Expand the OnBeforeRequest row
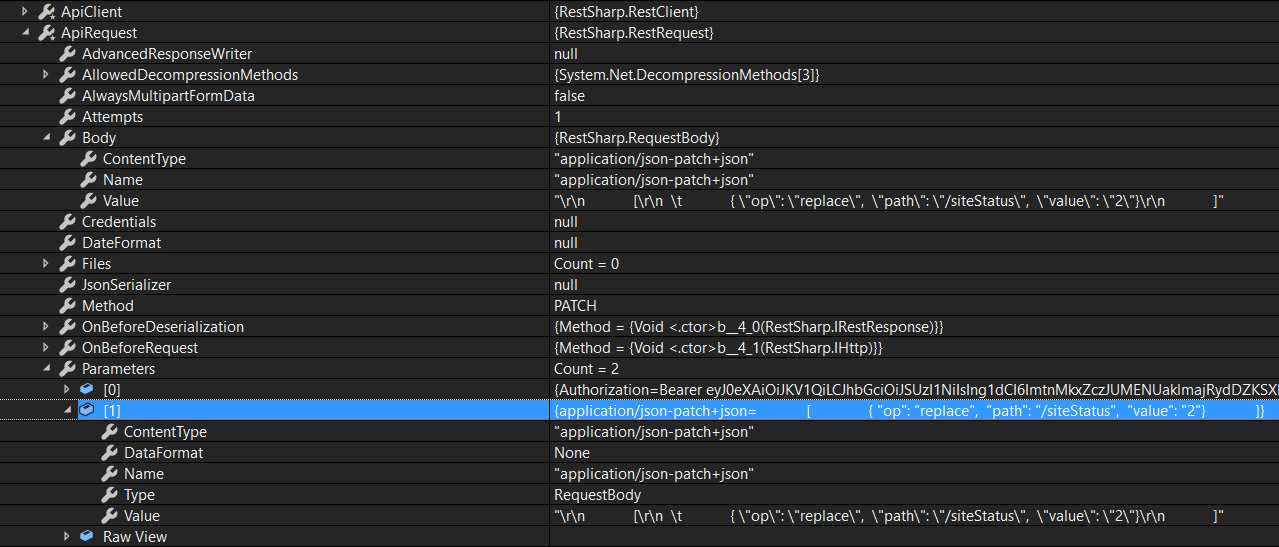 46,348
